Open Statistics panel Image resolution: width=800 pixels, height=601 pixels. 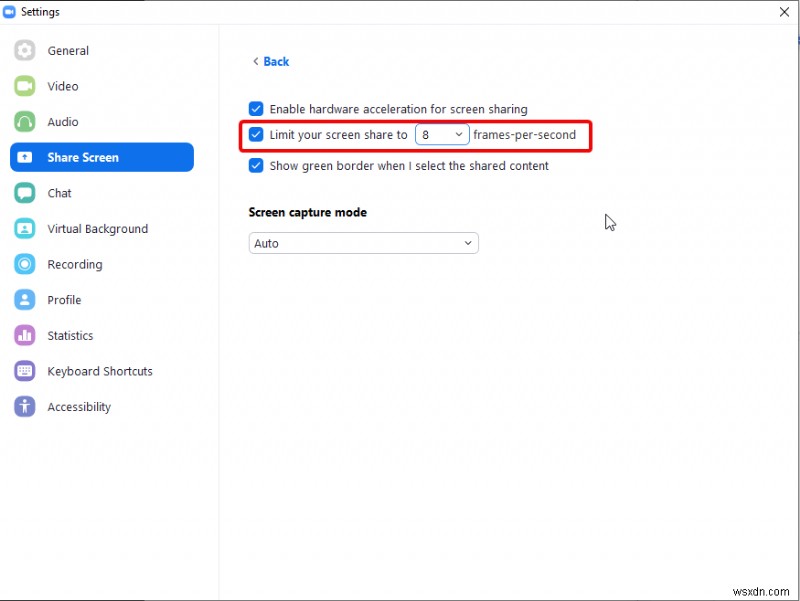(x=70, y=335)
